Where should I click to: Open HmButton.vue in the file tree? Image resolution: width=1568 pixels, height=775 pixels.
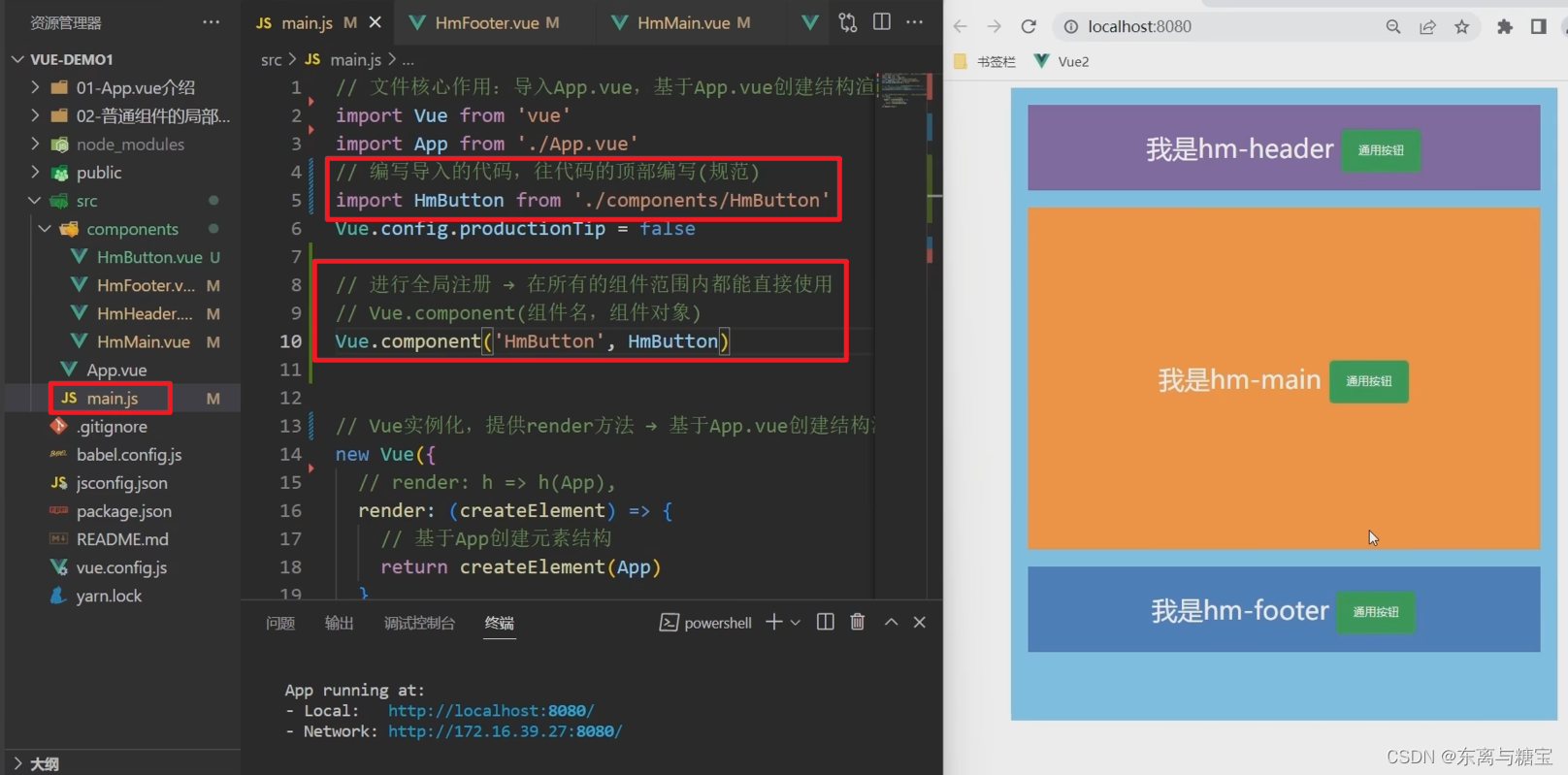[x=148, y=257]
